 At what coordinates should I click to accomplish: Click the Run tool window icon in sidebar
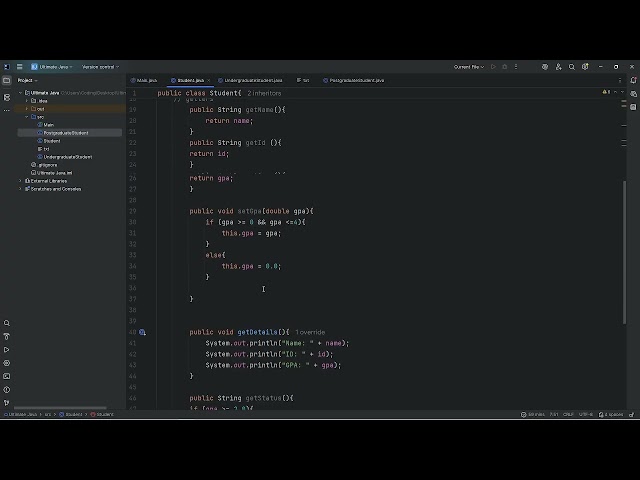click(7, 350)
